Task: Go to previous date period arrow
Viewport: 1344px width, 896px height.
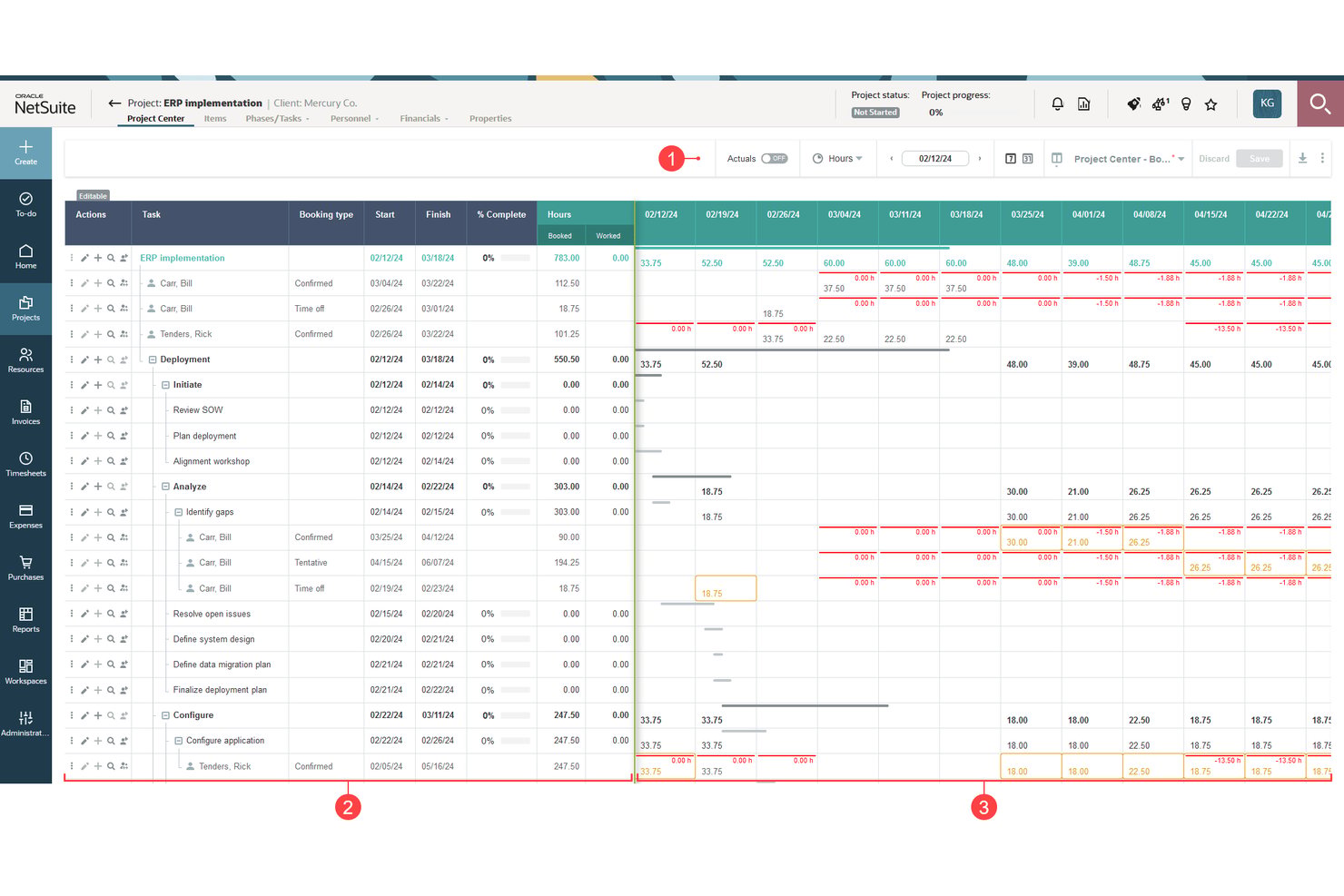Action: (x=892, y=158)
